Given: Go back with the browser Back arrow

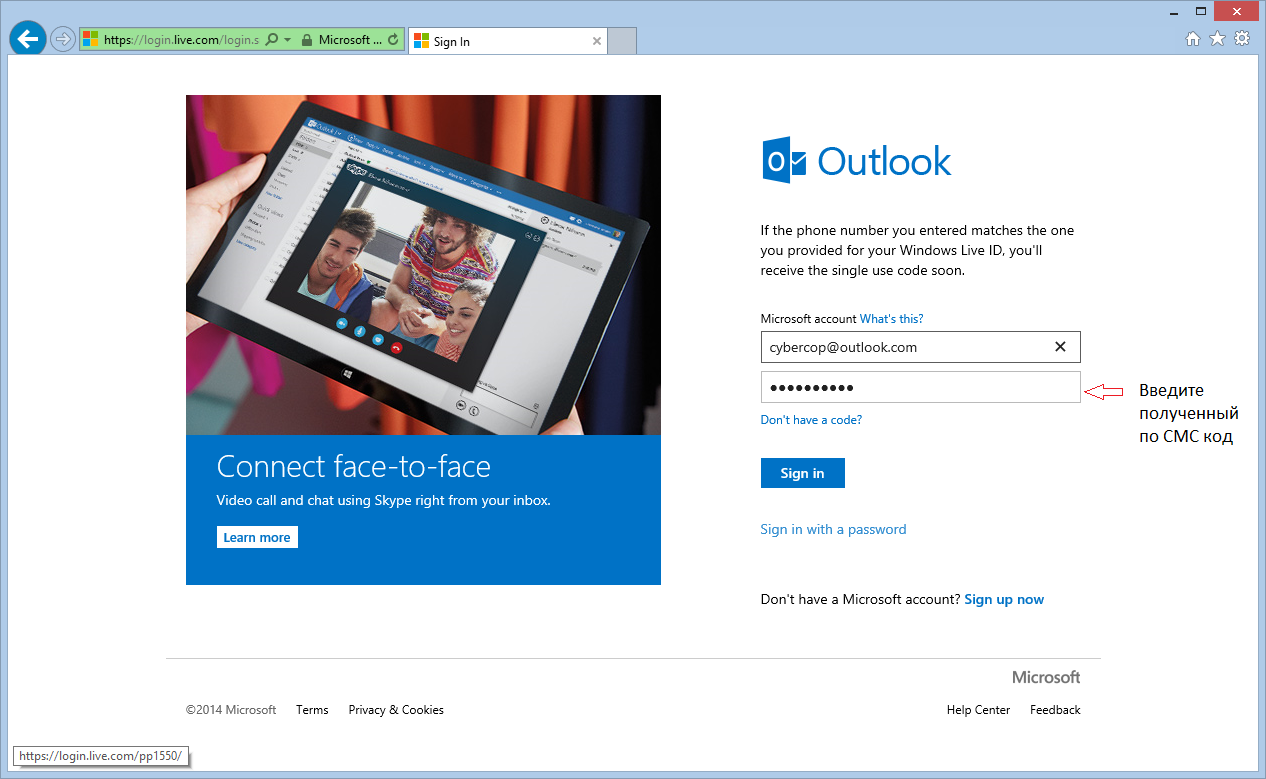Looking at the screenshot, I should tap(28, 39).
